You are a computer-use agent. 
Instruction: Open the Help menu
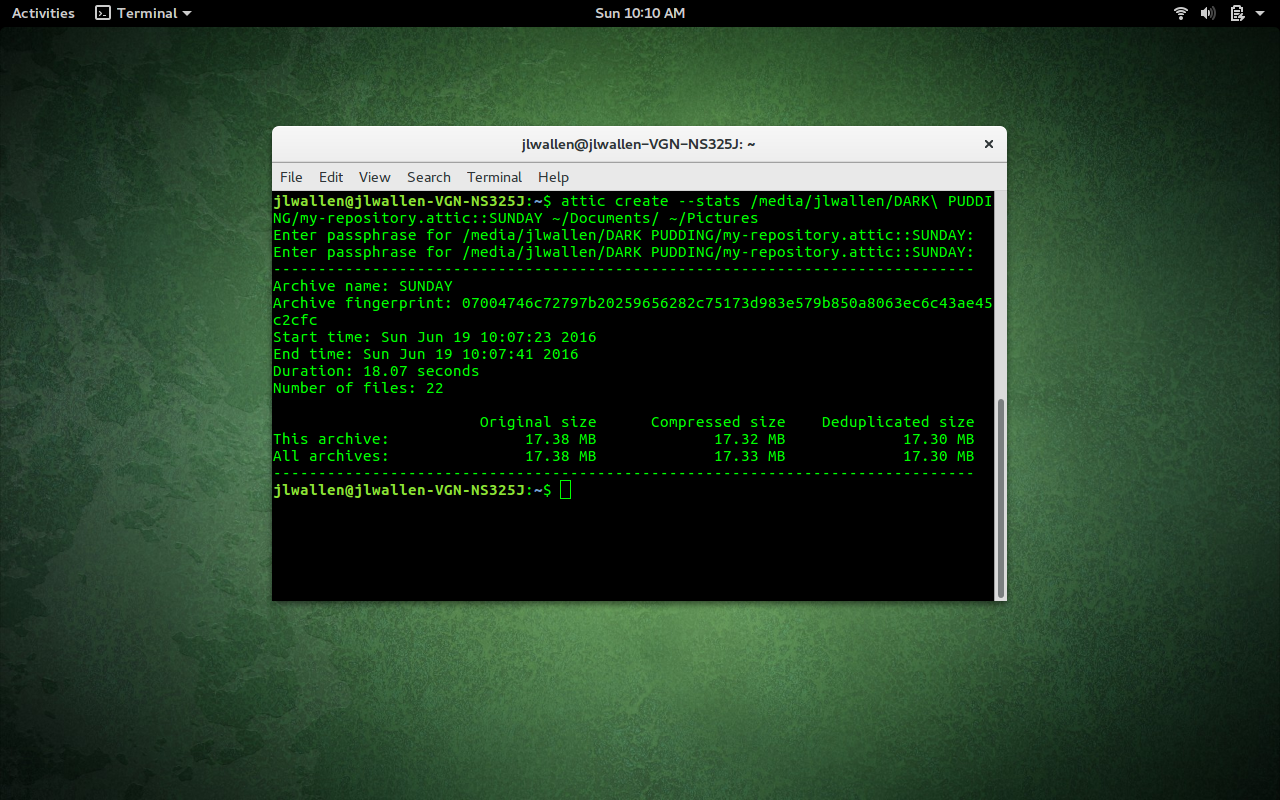tap(553, 177)
